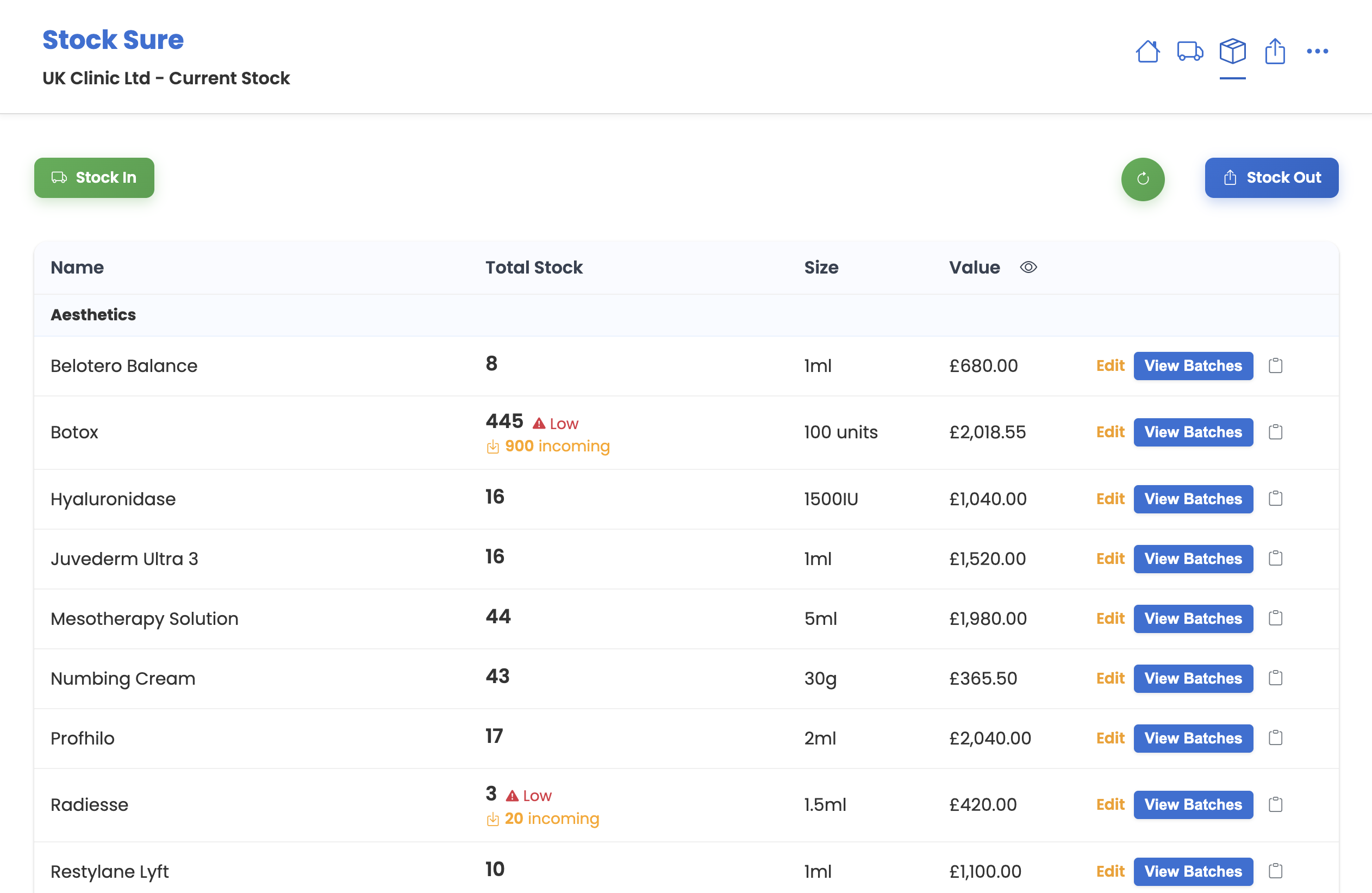View Batches for Botox
Viewport: 1372px width, 893px height.
(1193, 432)
